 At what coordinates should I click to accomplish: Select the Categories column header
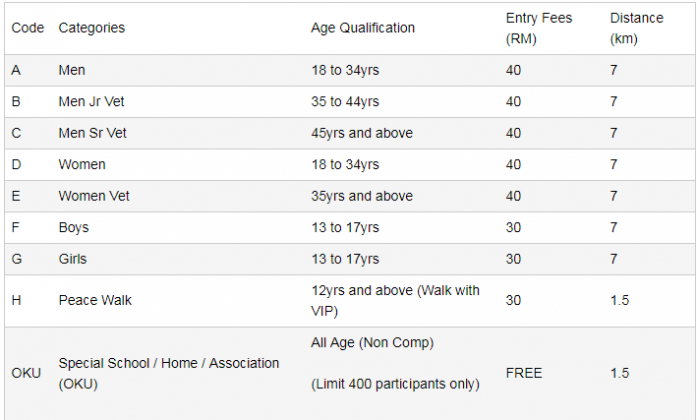[x=92, y=28]
